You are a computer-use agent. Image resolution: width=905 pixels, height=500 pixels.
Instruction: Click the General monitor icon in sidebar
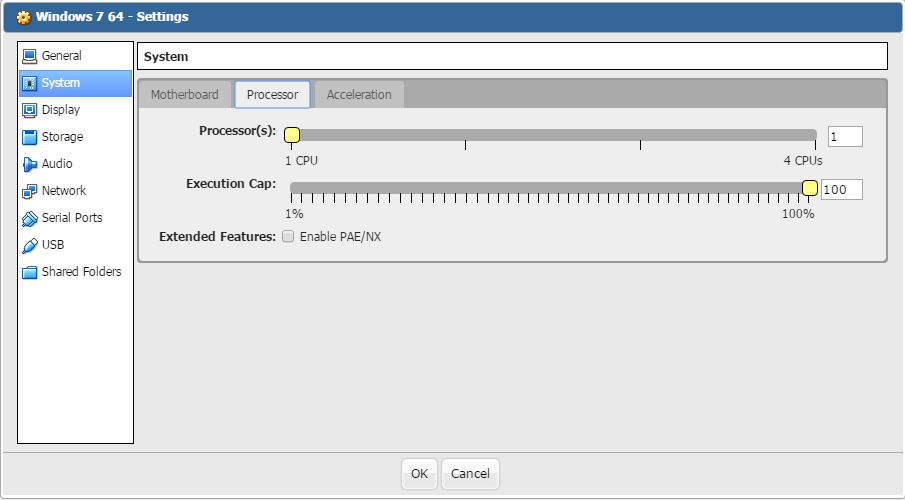click(30, 56)
